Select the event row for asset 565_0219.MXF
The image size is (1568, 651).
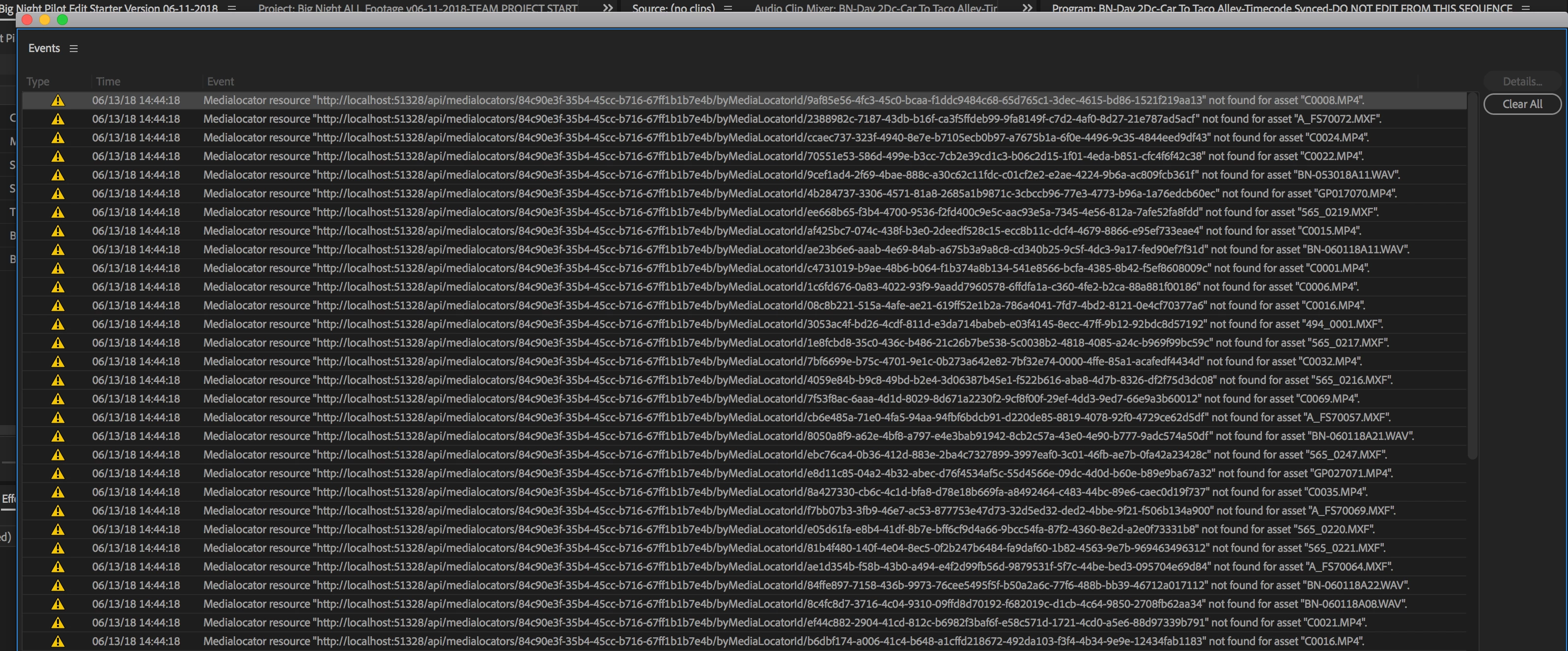(x=730, y=212)
